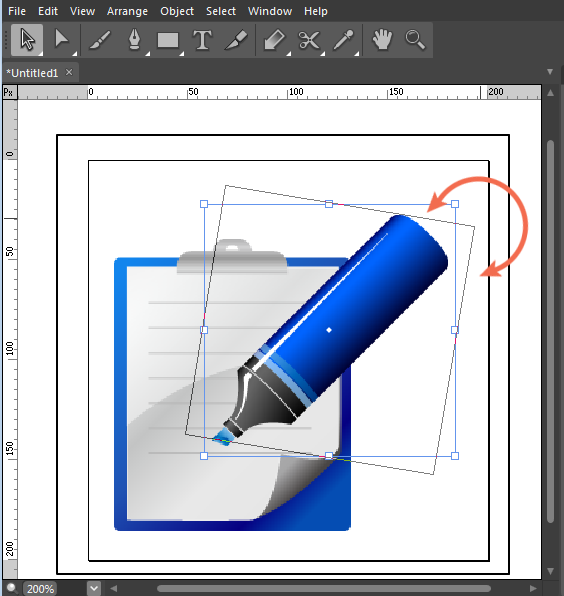Select the Rectangle shape tool
Viewport: 564px width, 596px height.
pos(168,40)
